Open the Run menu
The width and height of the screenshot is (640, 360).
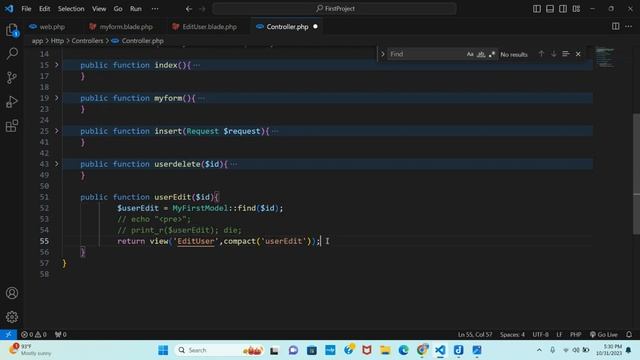136,9
